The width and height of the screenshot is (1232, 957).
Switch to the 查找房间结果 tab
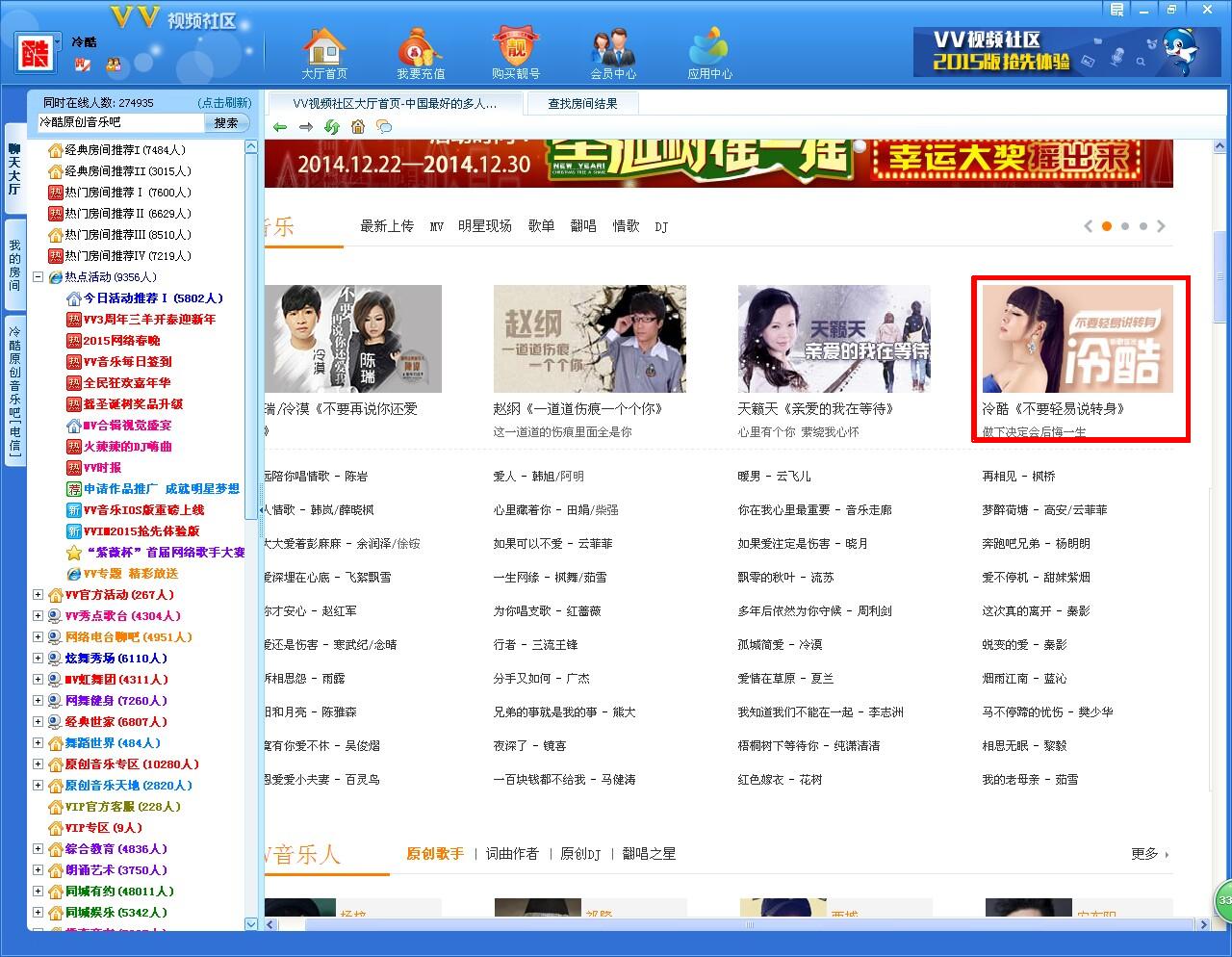tap(582, 104)
